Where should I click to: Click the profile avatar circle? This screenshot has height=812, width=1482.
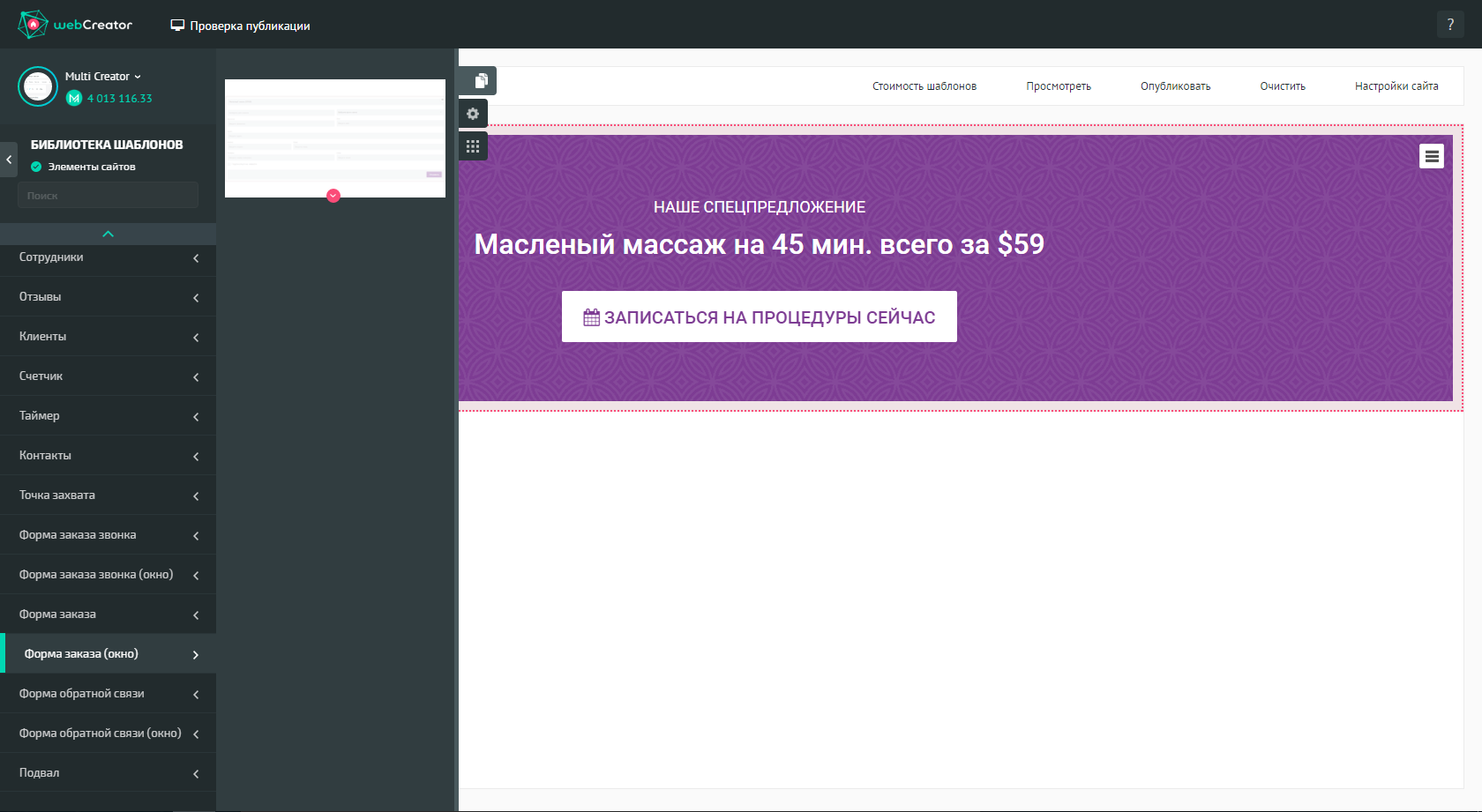pyautogui.click(x=37, y=86)
